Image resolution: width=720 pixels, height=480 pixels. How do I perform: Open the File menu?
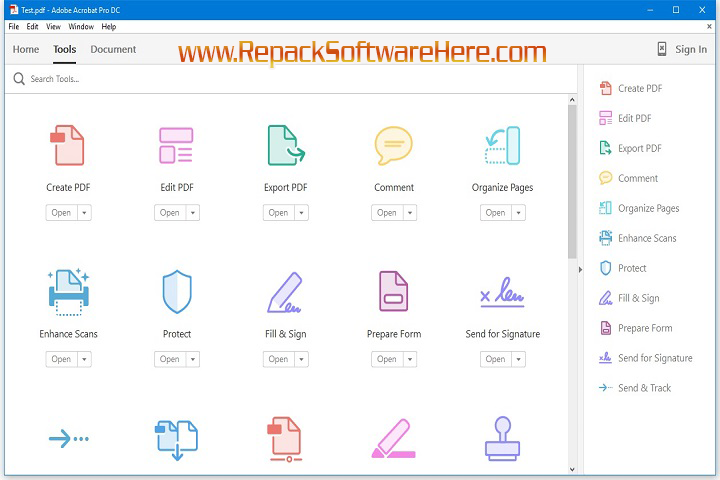[x=14, y=27]
